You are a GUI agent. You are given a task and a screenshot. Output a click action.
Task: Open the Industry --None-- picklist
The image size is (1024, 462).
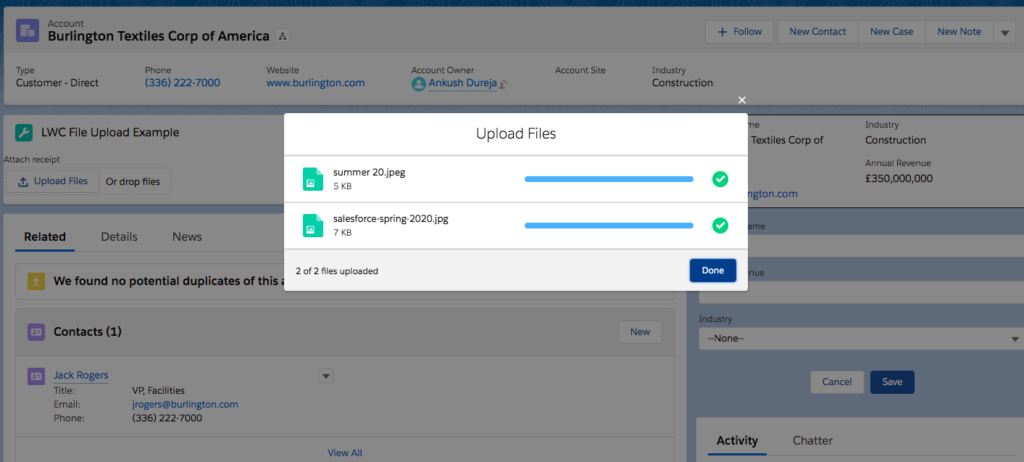[x=860, y=338]
